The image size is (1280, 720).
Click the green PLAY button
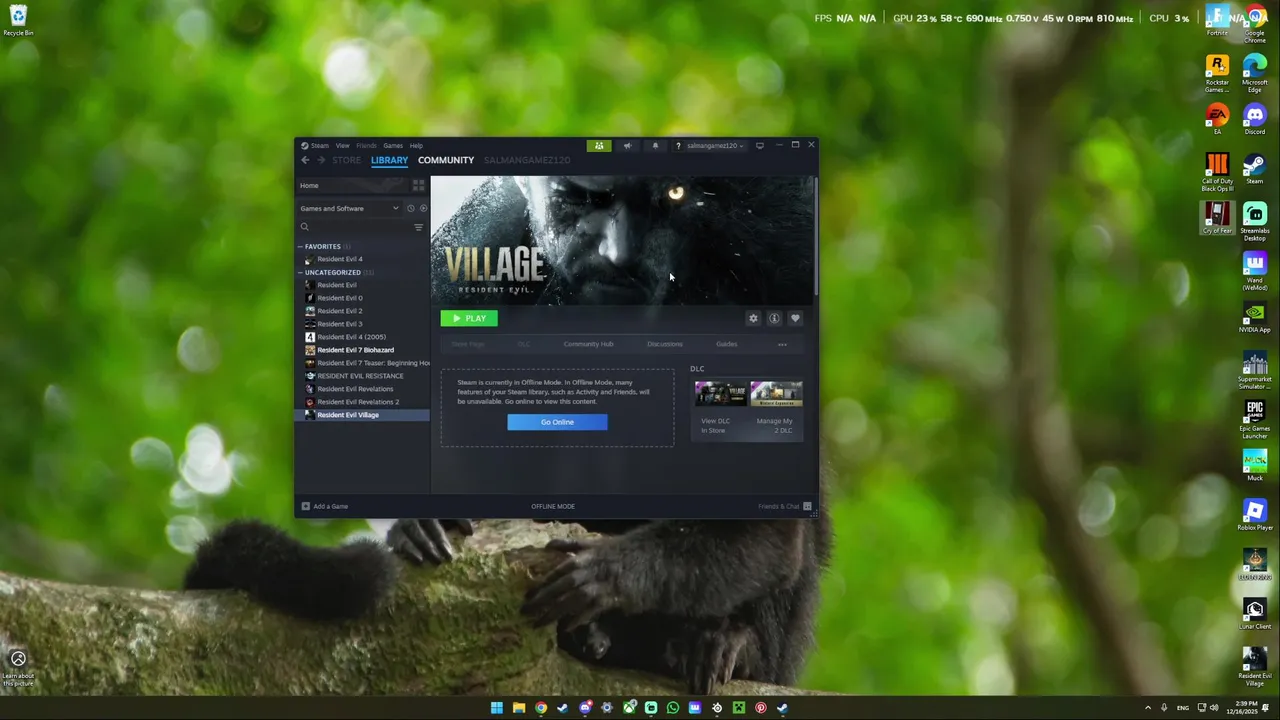coord(469,318)
